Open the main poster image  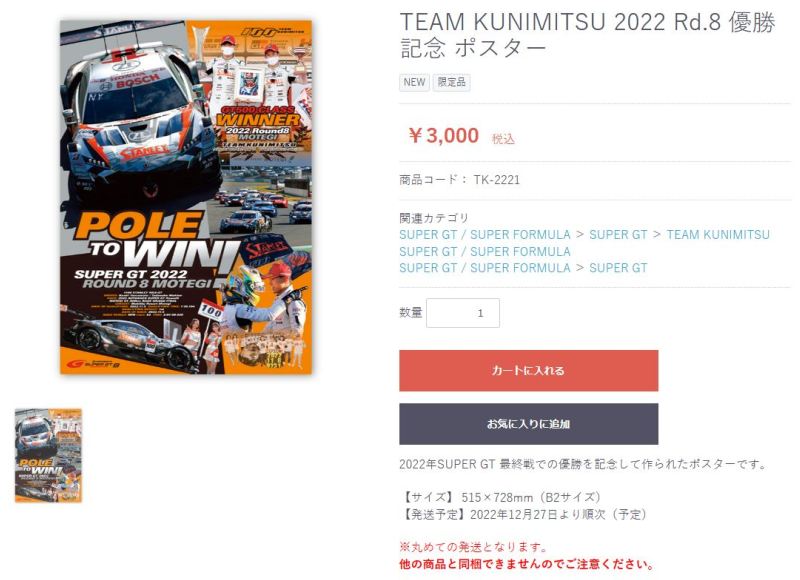tap(186, 197)
